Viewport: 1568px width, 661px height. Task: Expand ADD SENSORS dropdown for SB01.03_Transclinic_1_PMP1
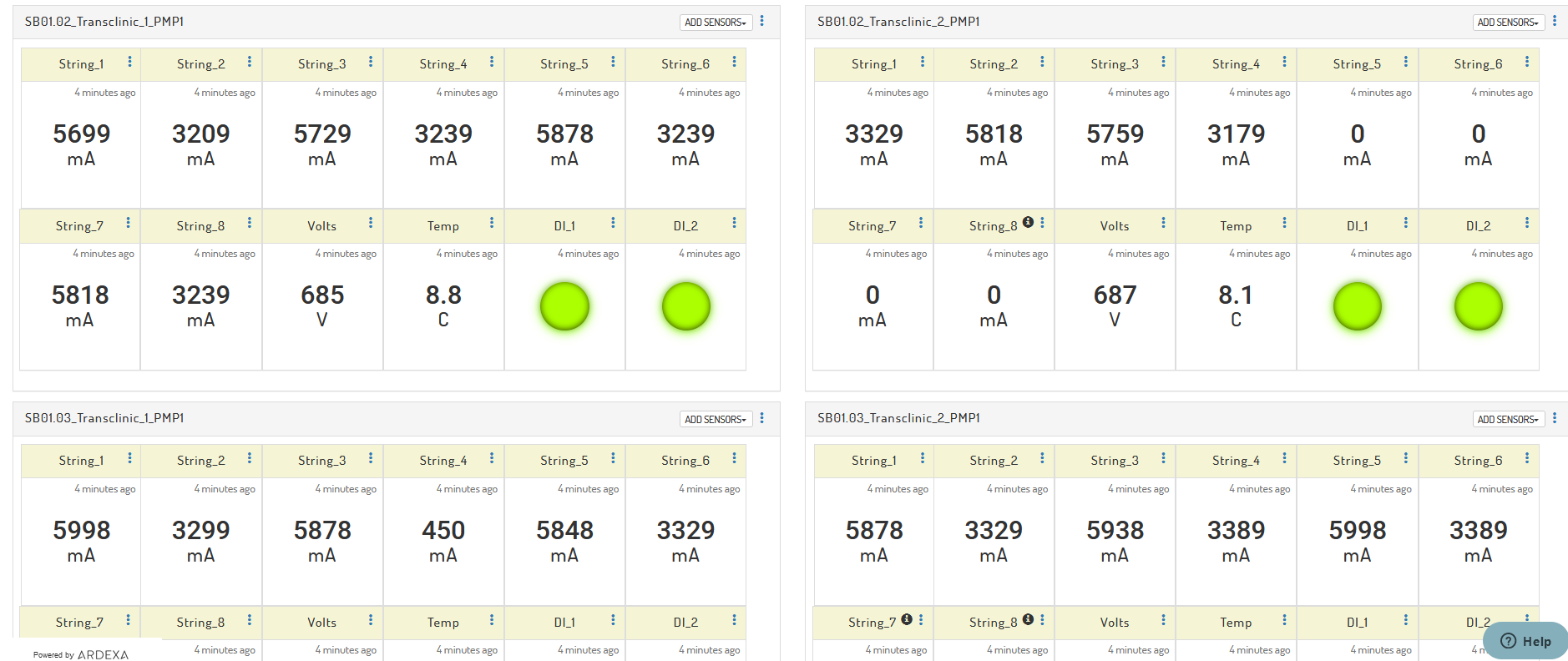coord(716,419)
